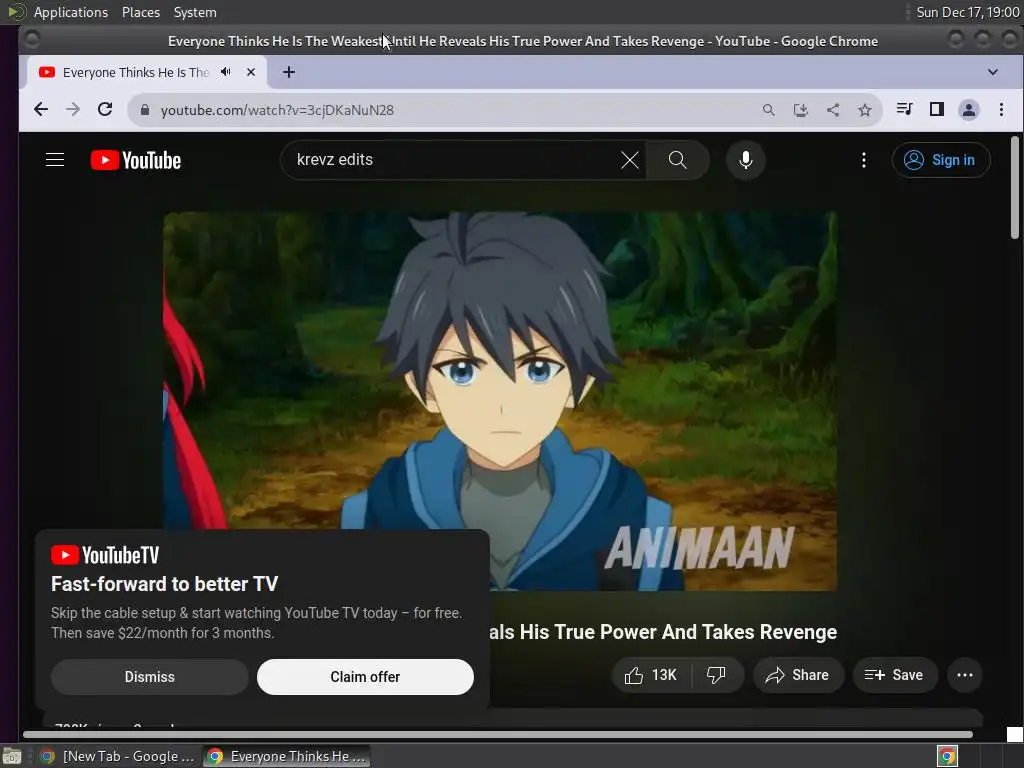The width and height of the screenshot is (1024, 768).
Task: Share this page icon in address bar
Action: [833, 110]
